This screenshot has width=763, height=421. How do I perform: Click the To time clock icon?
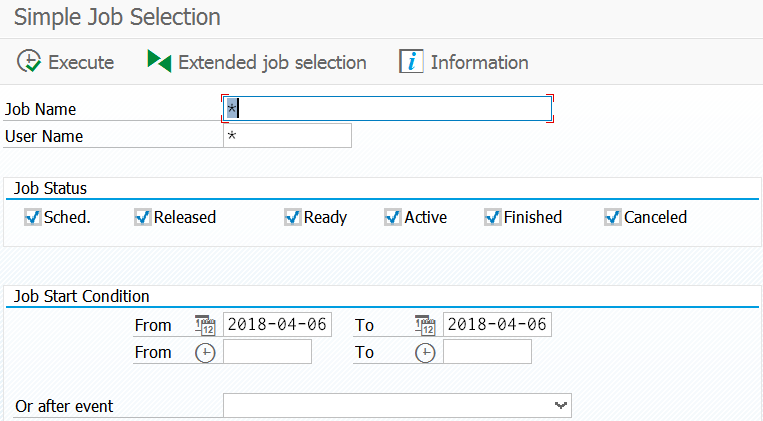coord(425,352)
